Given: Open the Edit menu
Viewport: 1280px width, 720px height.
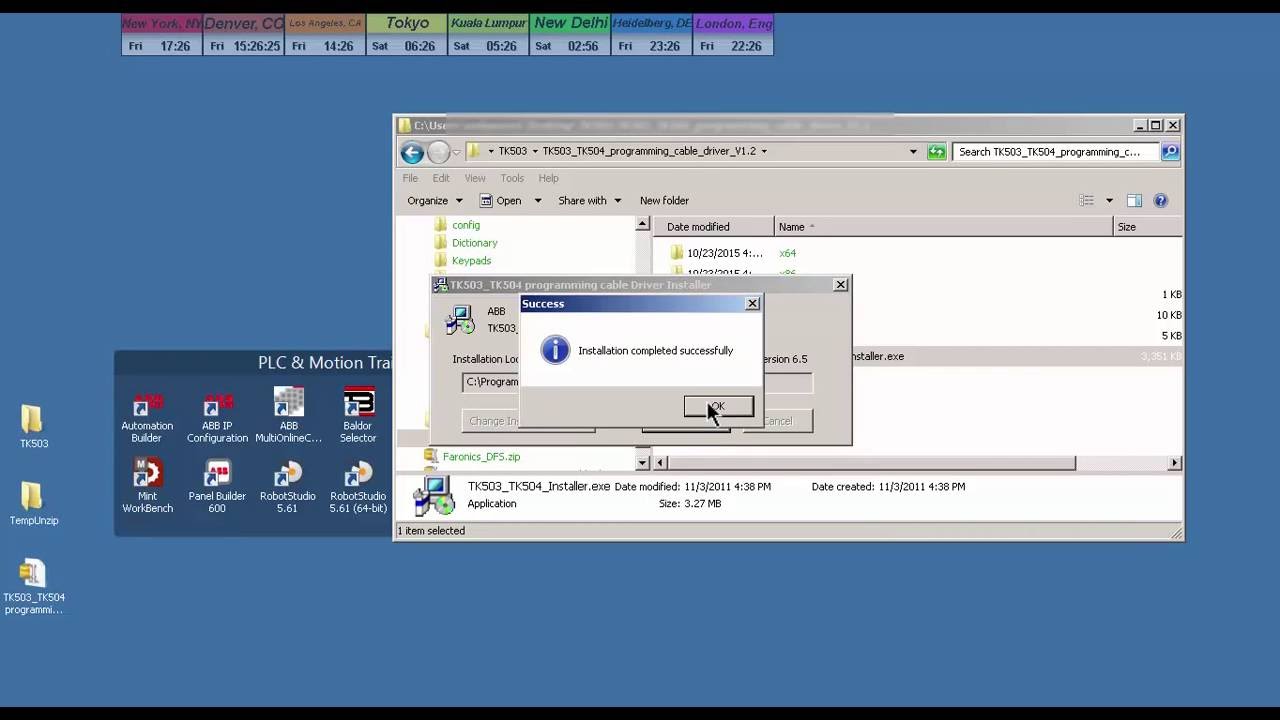Looking at the screenshot, I should (441, 178).
